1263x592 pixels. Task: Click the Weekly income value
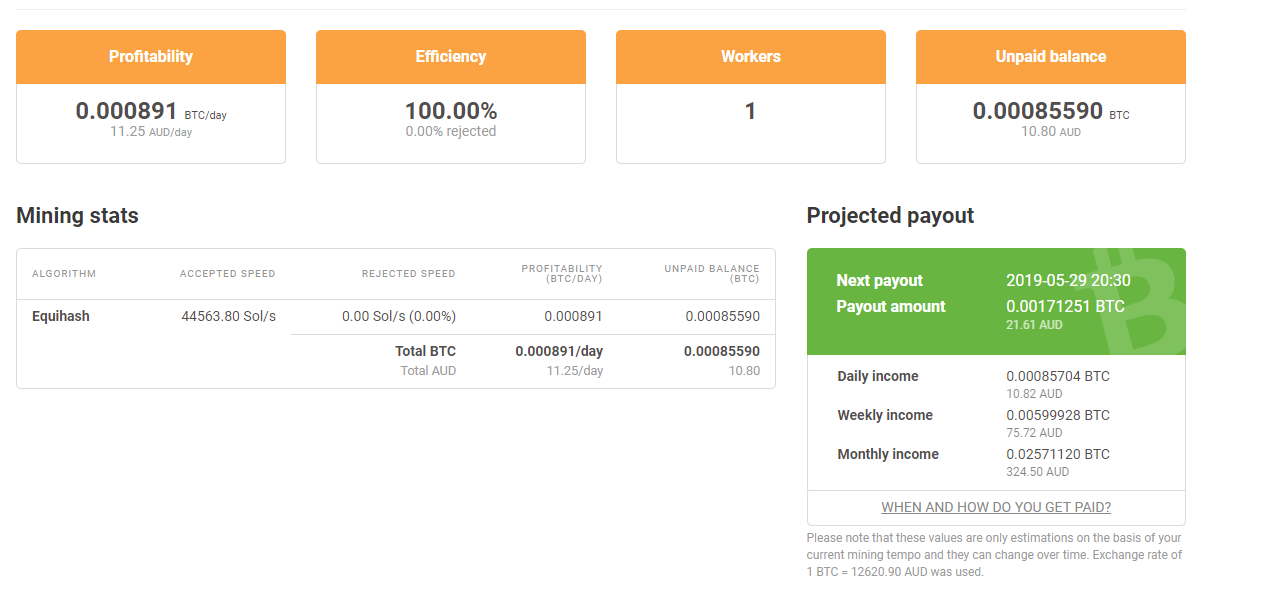[1058, 416]
